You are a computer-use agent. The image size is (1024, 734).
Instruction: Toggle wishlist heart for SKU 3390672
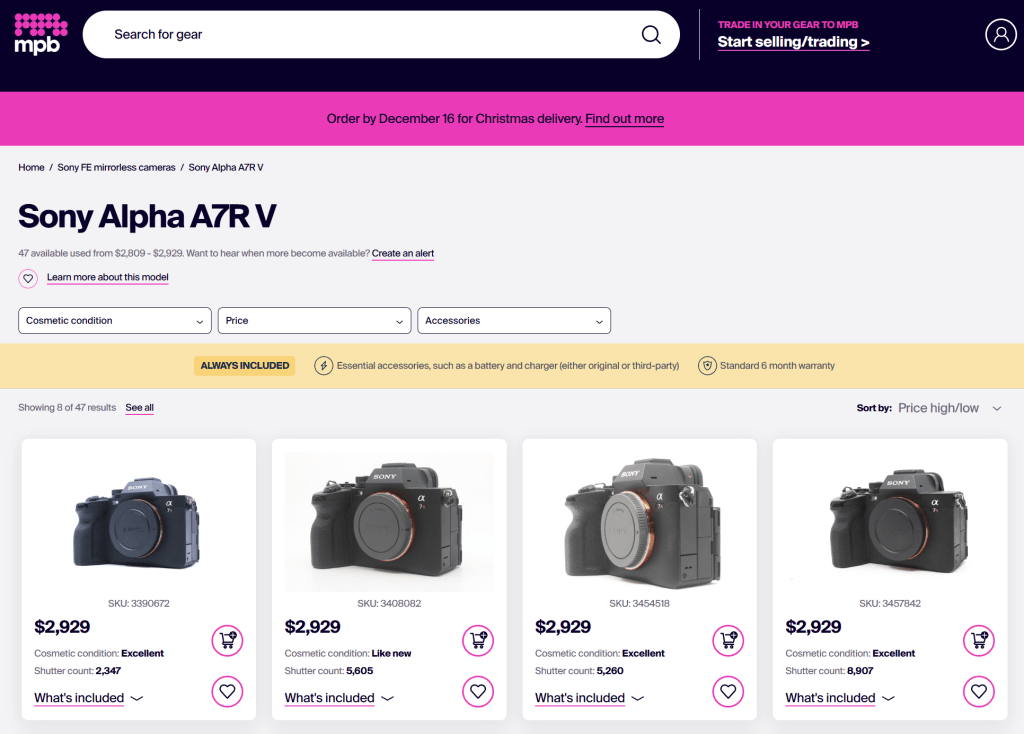tap(227, 691)
